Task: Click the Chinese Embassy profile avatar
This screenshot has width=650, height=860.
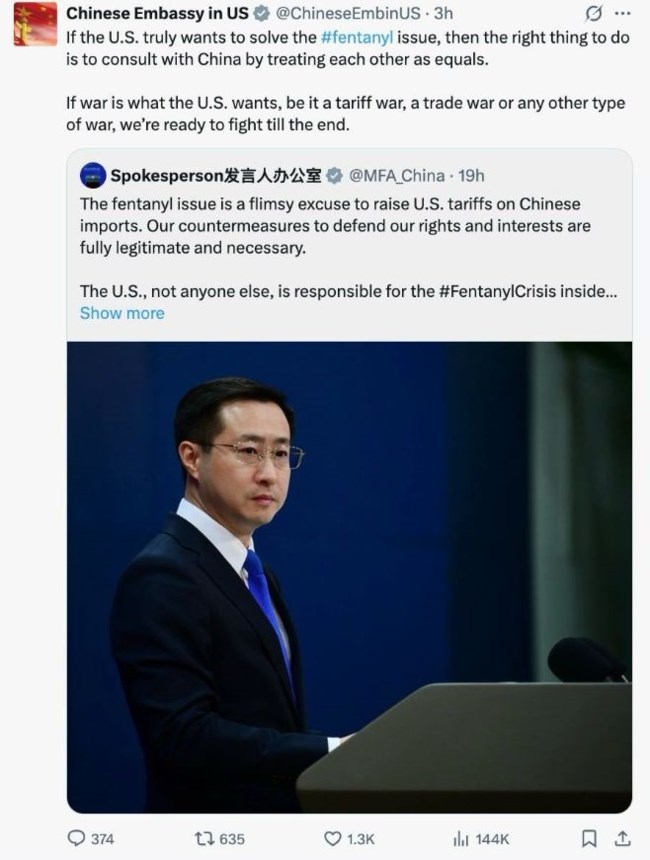Action: [35, 24]
